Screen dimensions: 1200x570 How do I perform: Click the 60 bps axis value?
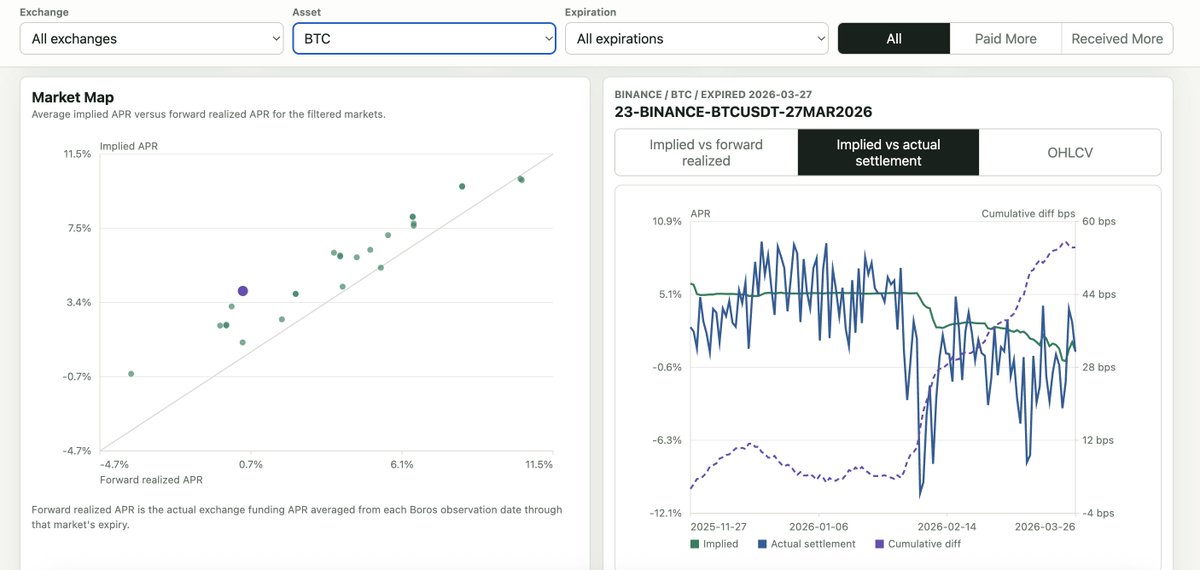[x=1099, y=221]
